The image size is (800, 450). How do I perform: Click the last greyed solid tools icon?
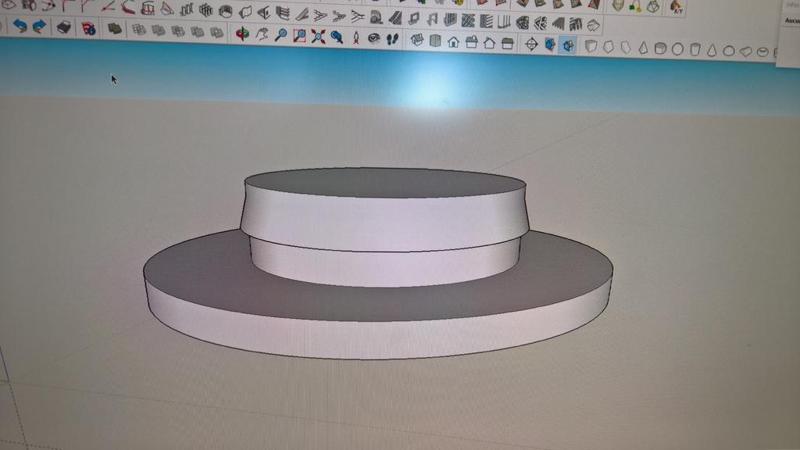coord(217,33)
